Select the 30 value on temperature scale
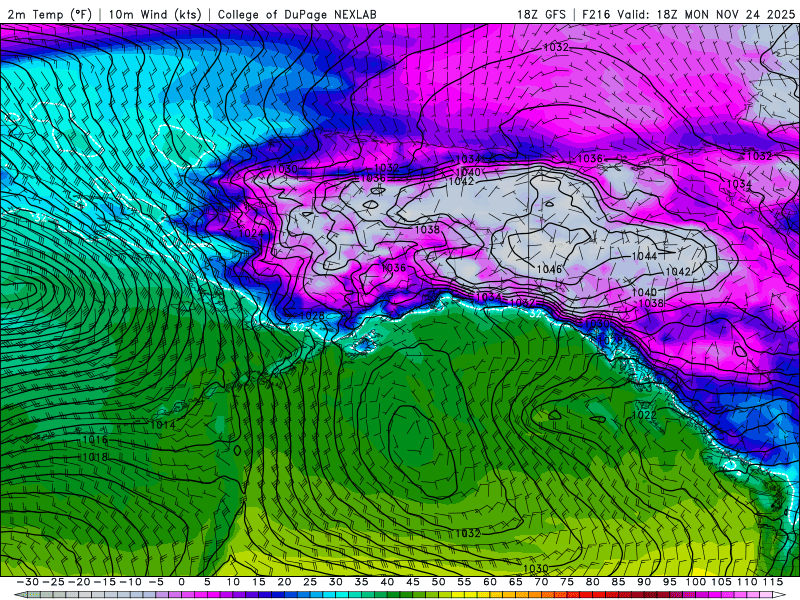The height and width of the screenshot is (600, 800). [336, 582]
